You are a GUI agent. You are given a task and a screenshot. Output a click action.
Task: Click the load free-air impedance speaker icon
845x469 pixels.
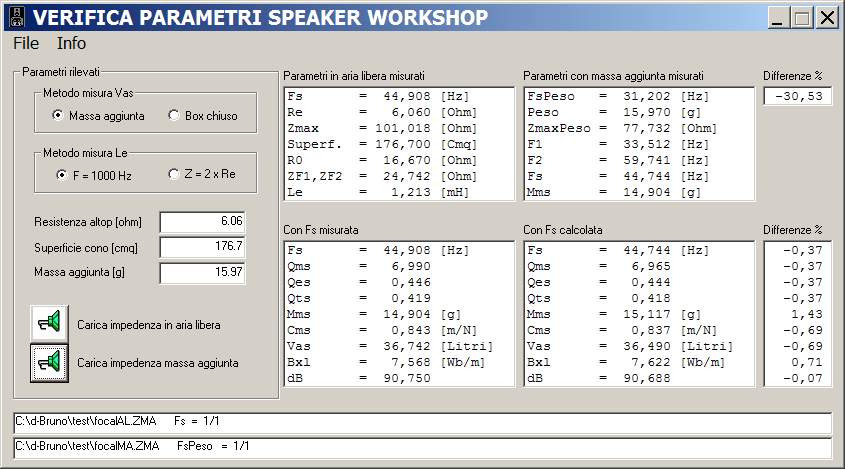[x=49, y=322]
